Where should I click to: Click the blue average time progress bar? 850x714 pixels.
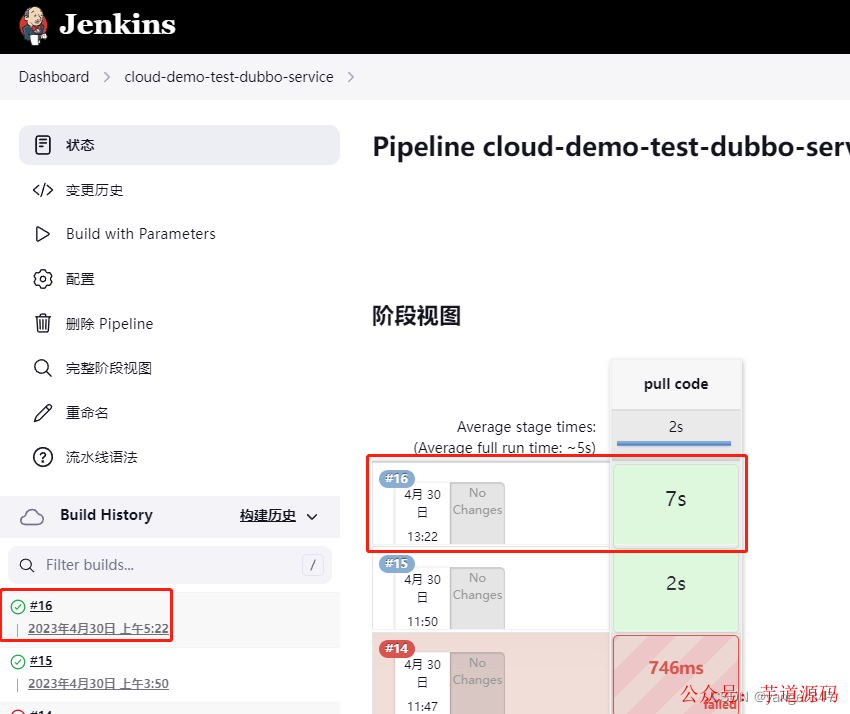[674, 443]
